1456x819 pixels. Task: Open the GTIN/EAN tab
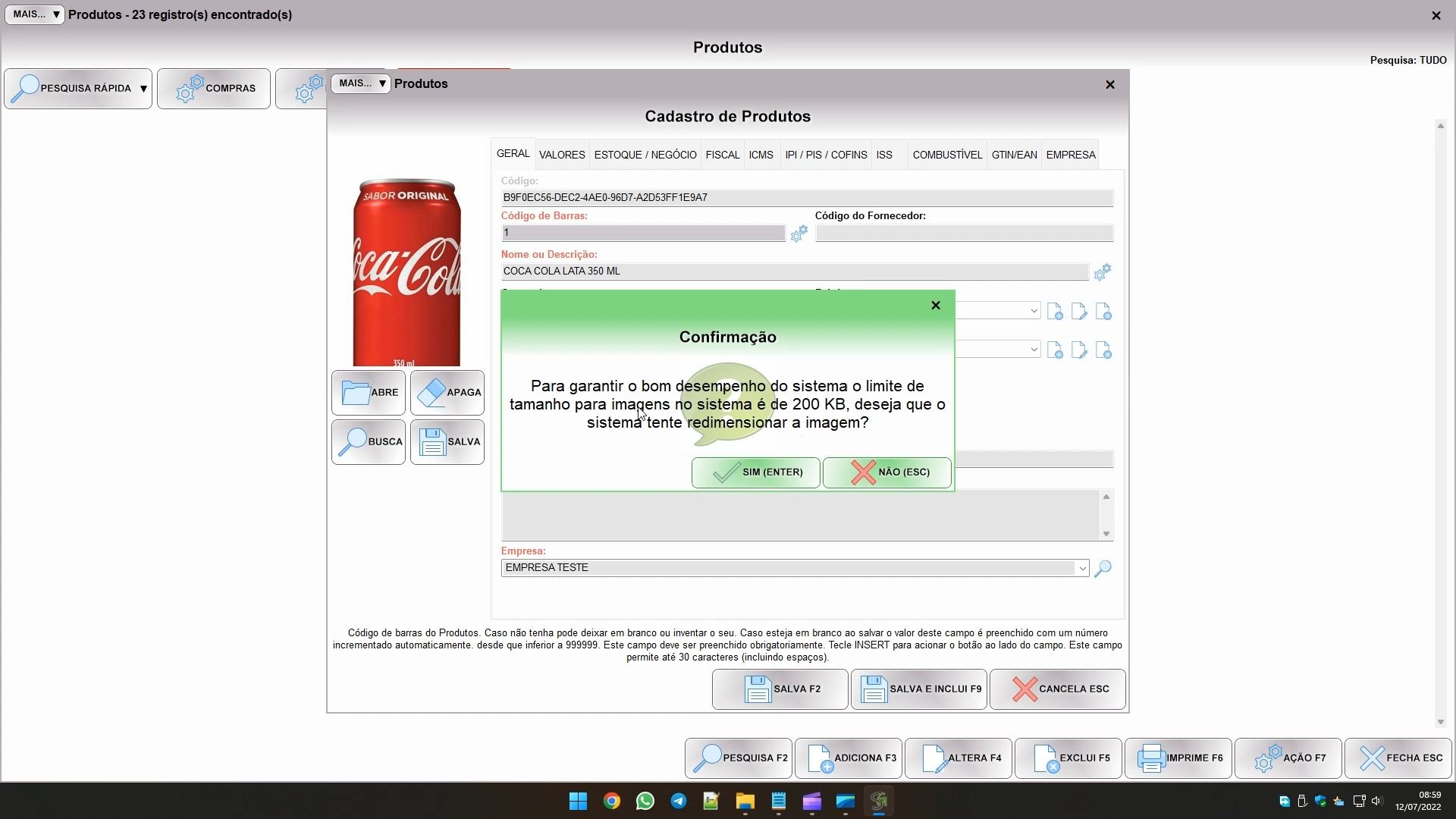pyautogui.click(x=1014, y=155)
